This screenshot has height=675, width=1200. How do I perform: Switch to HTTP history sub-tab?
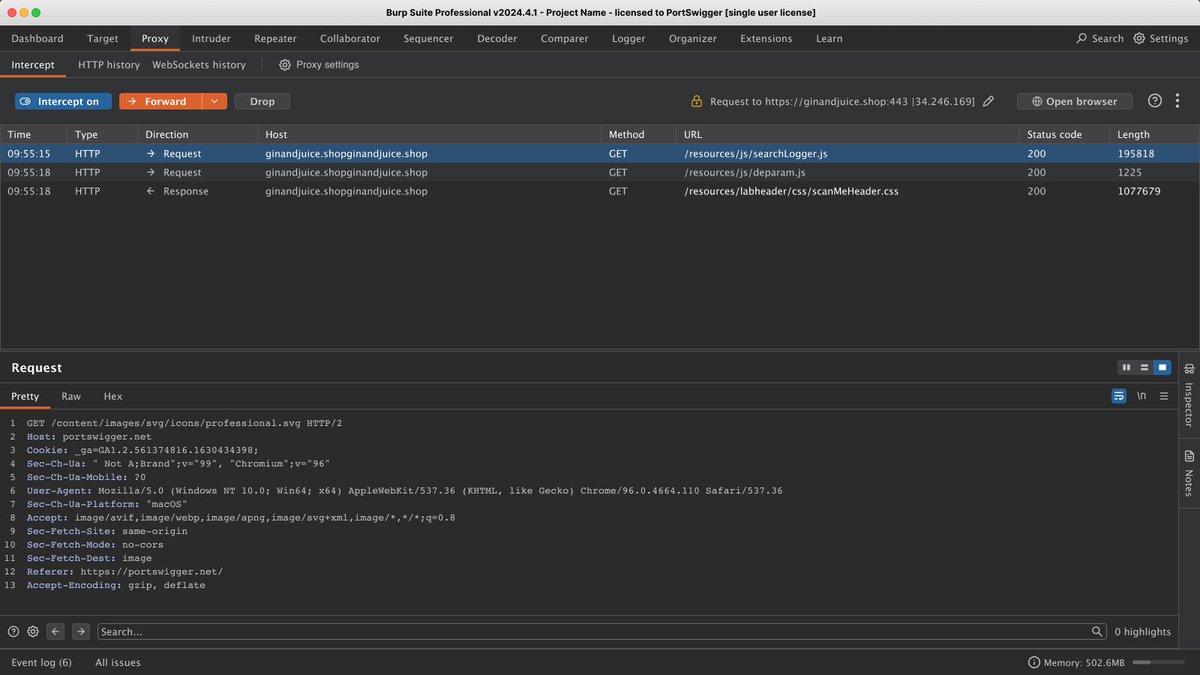click(x=109, y=65)
